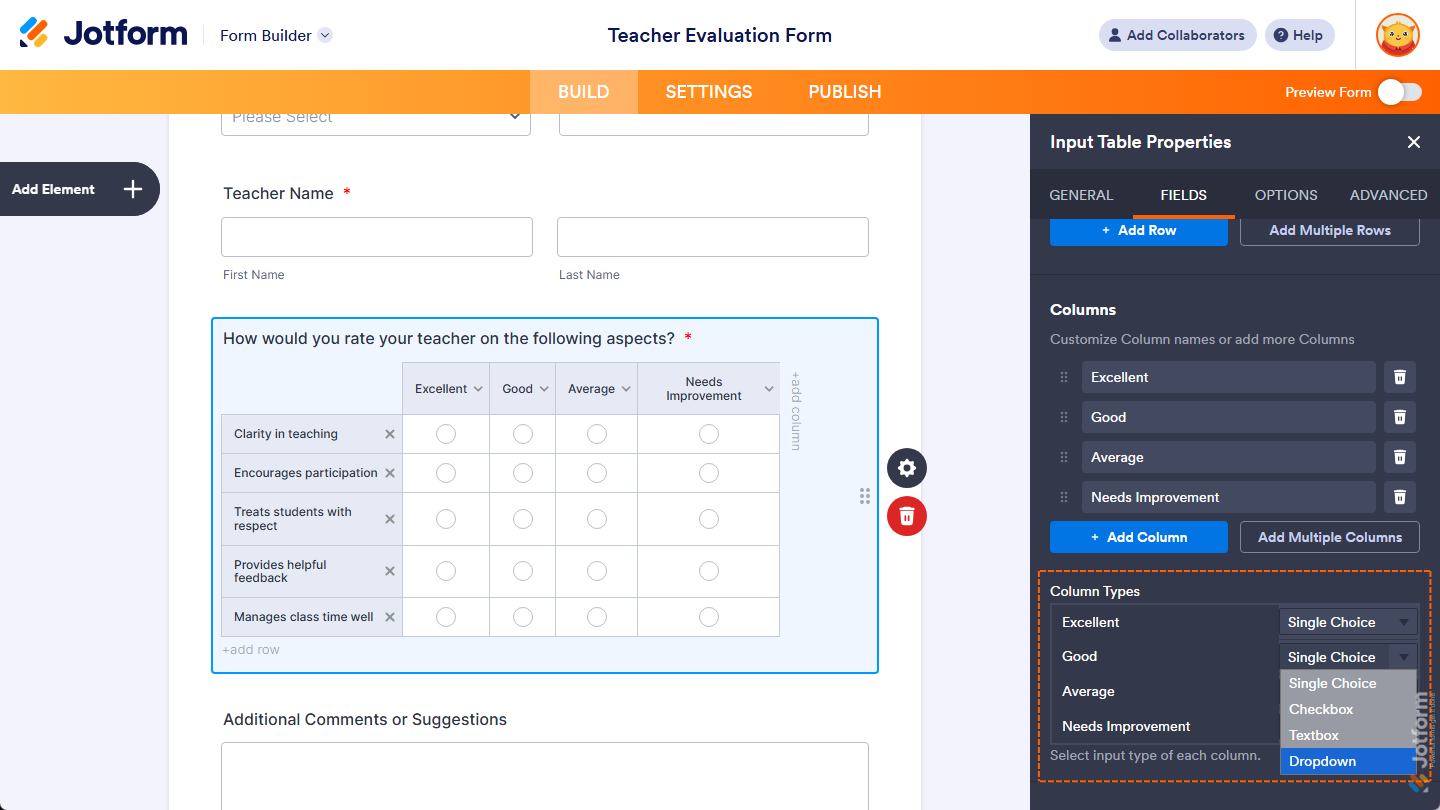Viewport: 1440px width, 810px height.
Task: Open the Please Select dropdown
Action: 376,119
